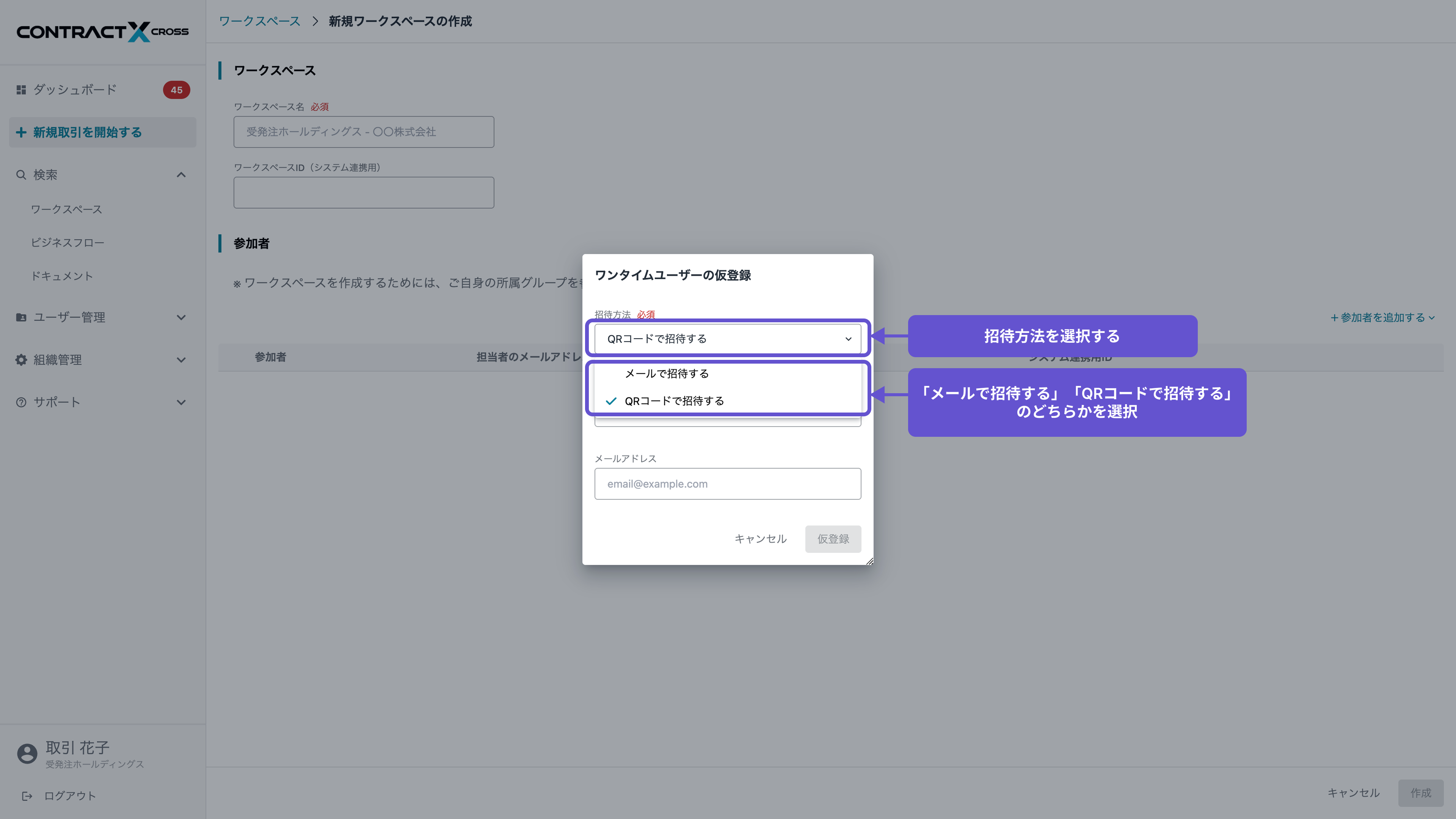Click the 仮登録 button

click(833, 539)
